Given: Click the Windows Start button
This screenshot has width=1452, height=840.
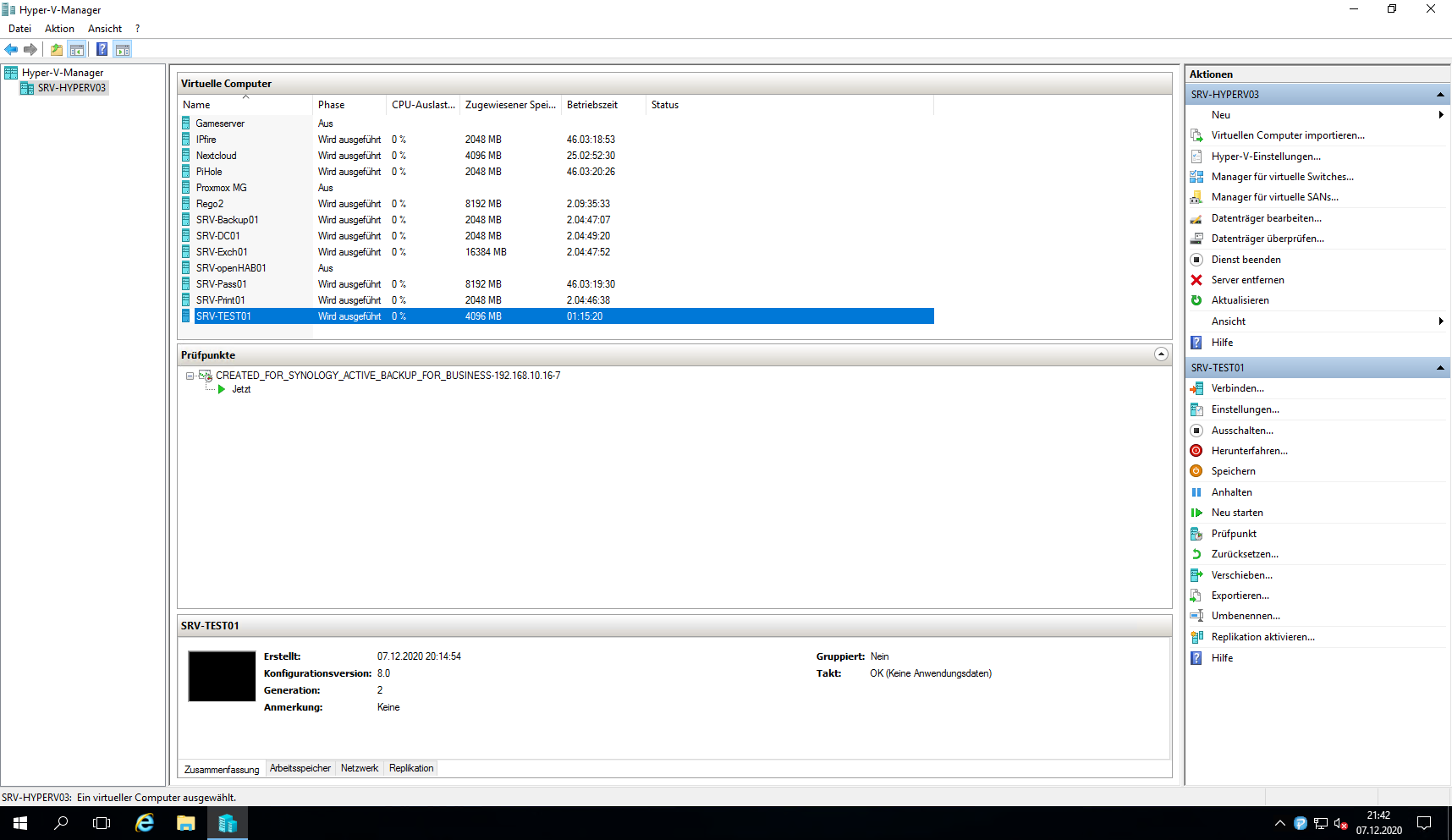Looking at the screenshot, I should [x=20, y=823].
